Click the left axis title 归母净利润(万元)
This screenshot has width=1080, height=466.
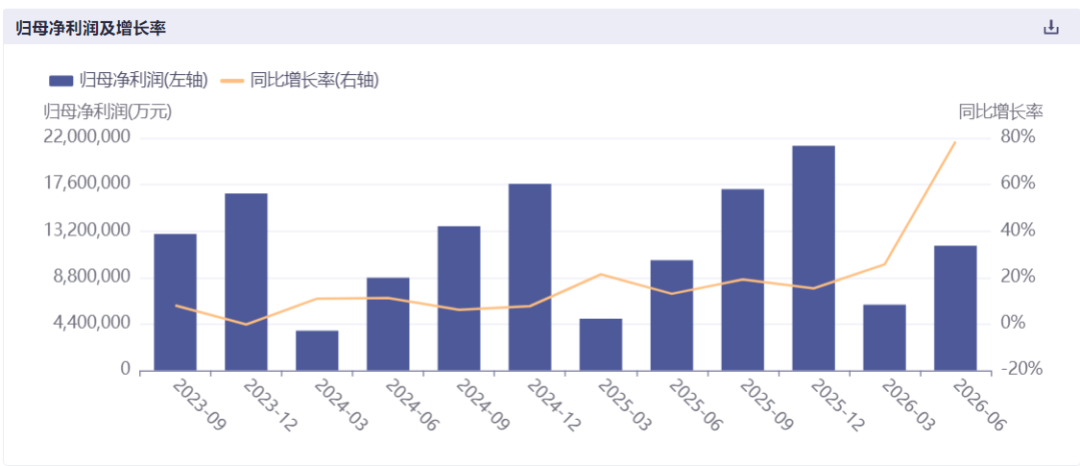[x=107, y=111]
